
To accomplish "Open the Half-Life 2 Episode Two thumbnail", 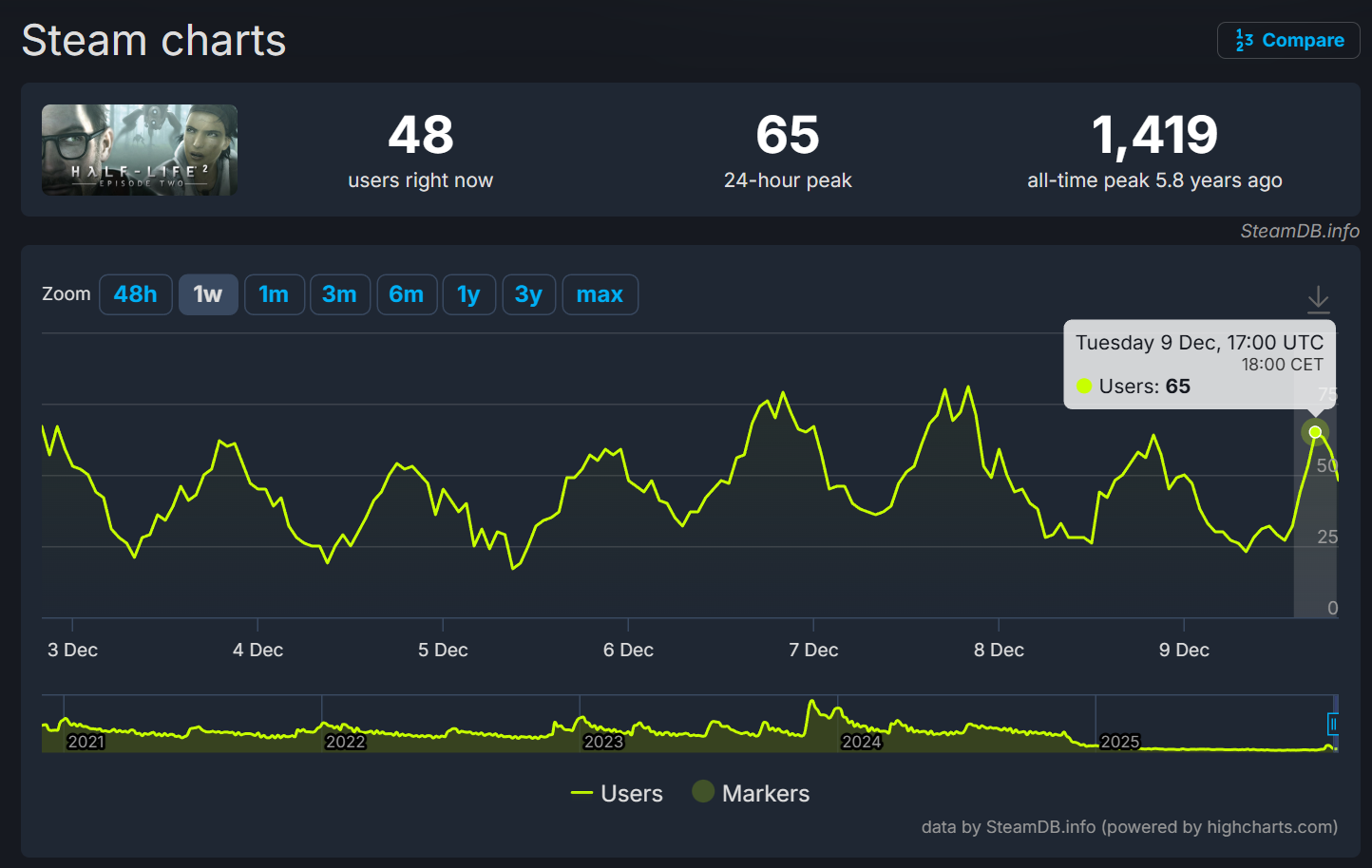I will pyautogui.click(x=140, y=150).
